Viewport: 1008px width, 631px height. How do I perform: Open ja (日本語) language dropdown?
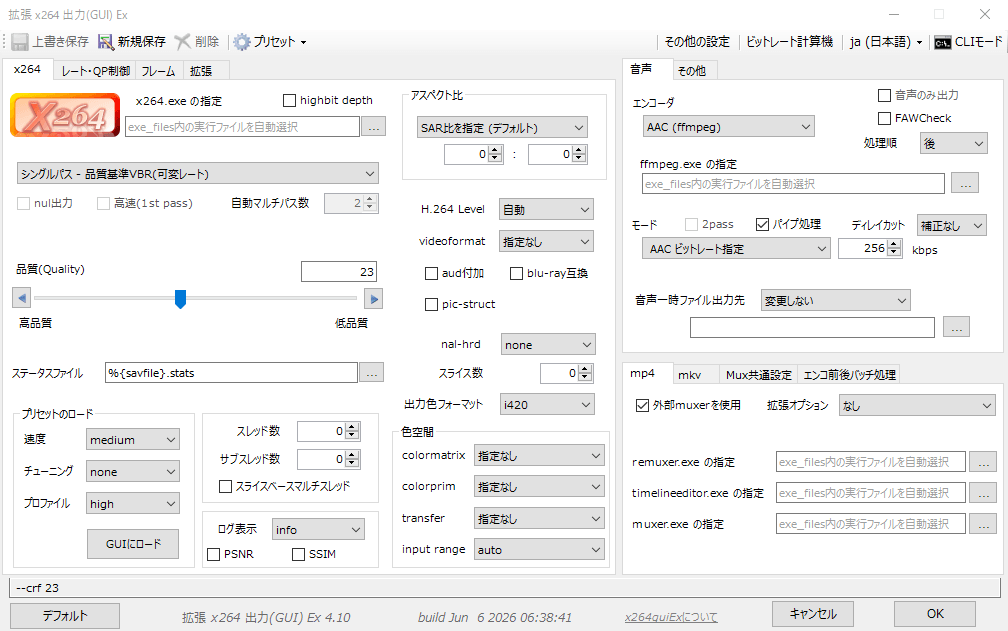886,42
